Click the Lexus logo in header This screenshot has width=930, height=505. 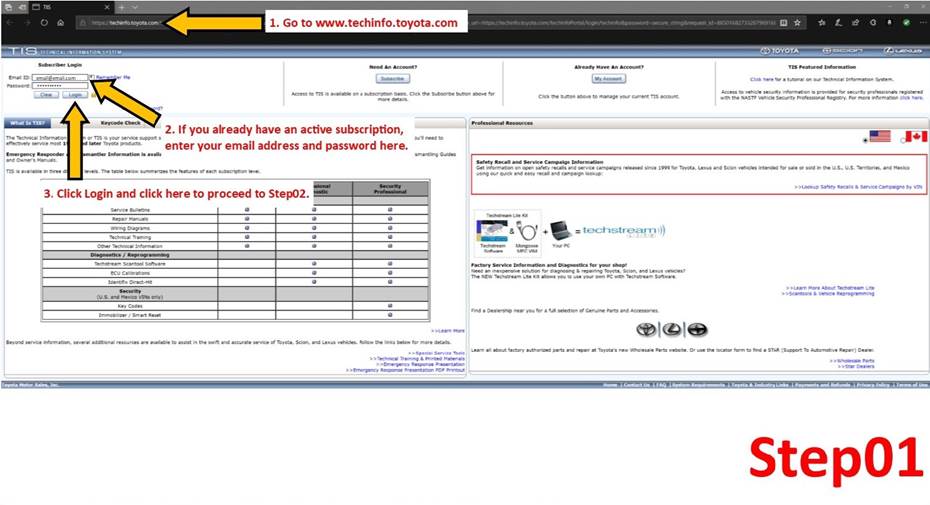[903, 51]
